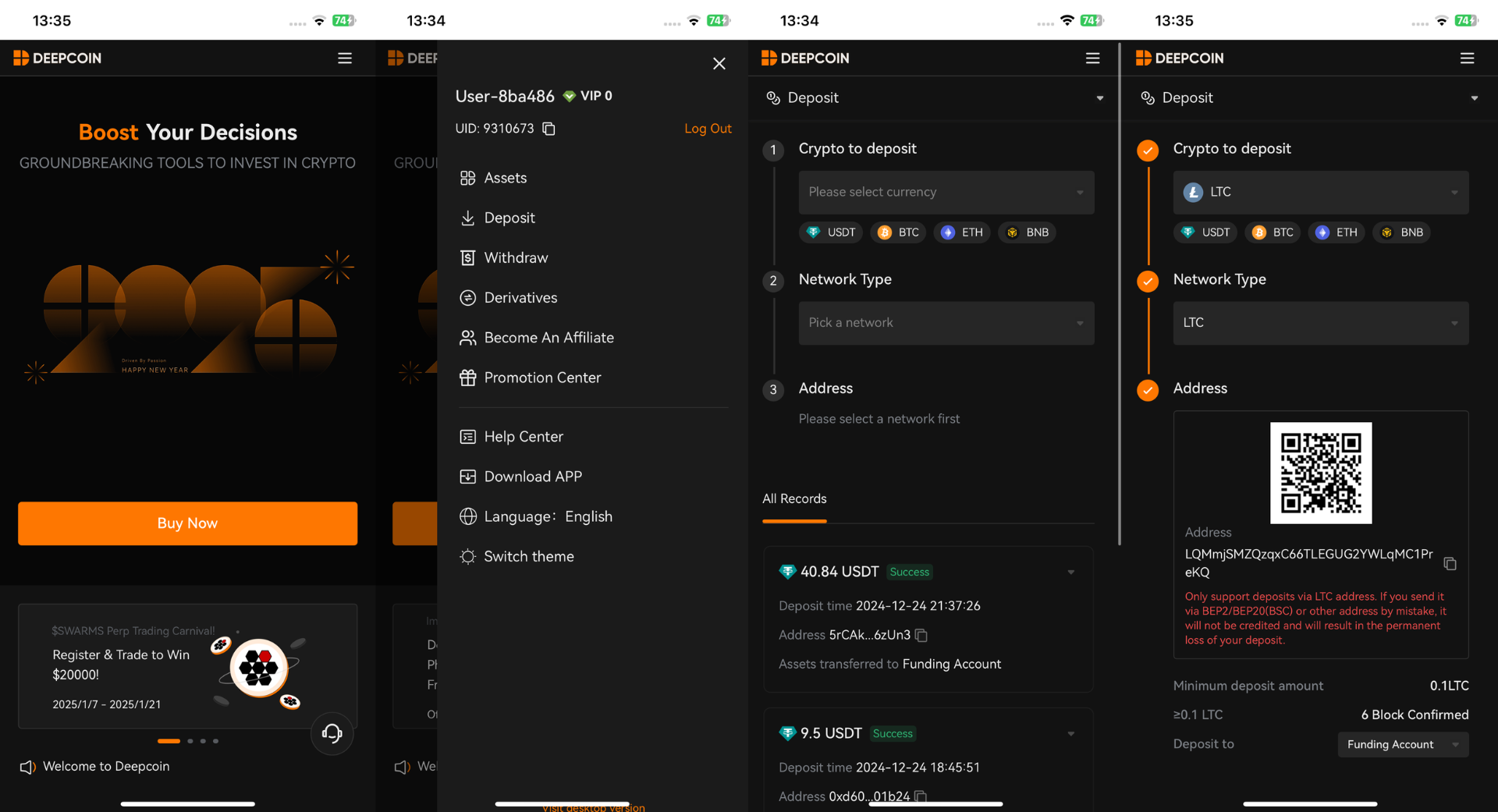Pick ETH chip under Please select currency

(x=962, y=232)
